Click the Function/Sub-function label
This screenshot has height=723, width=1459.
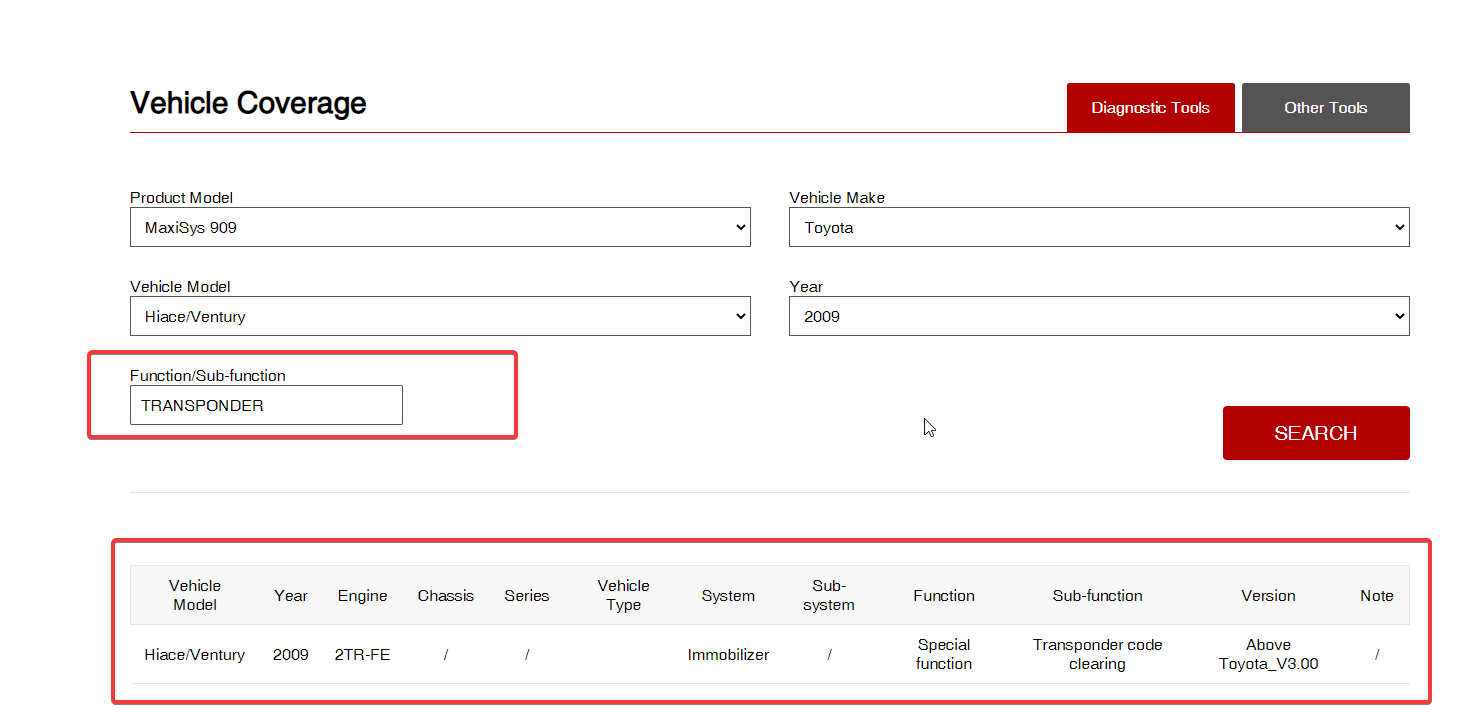point(208,376)
